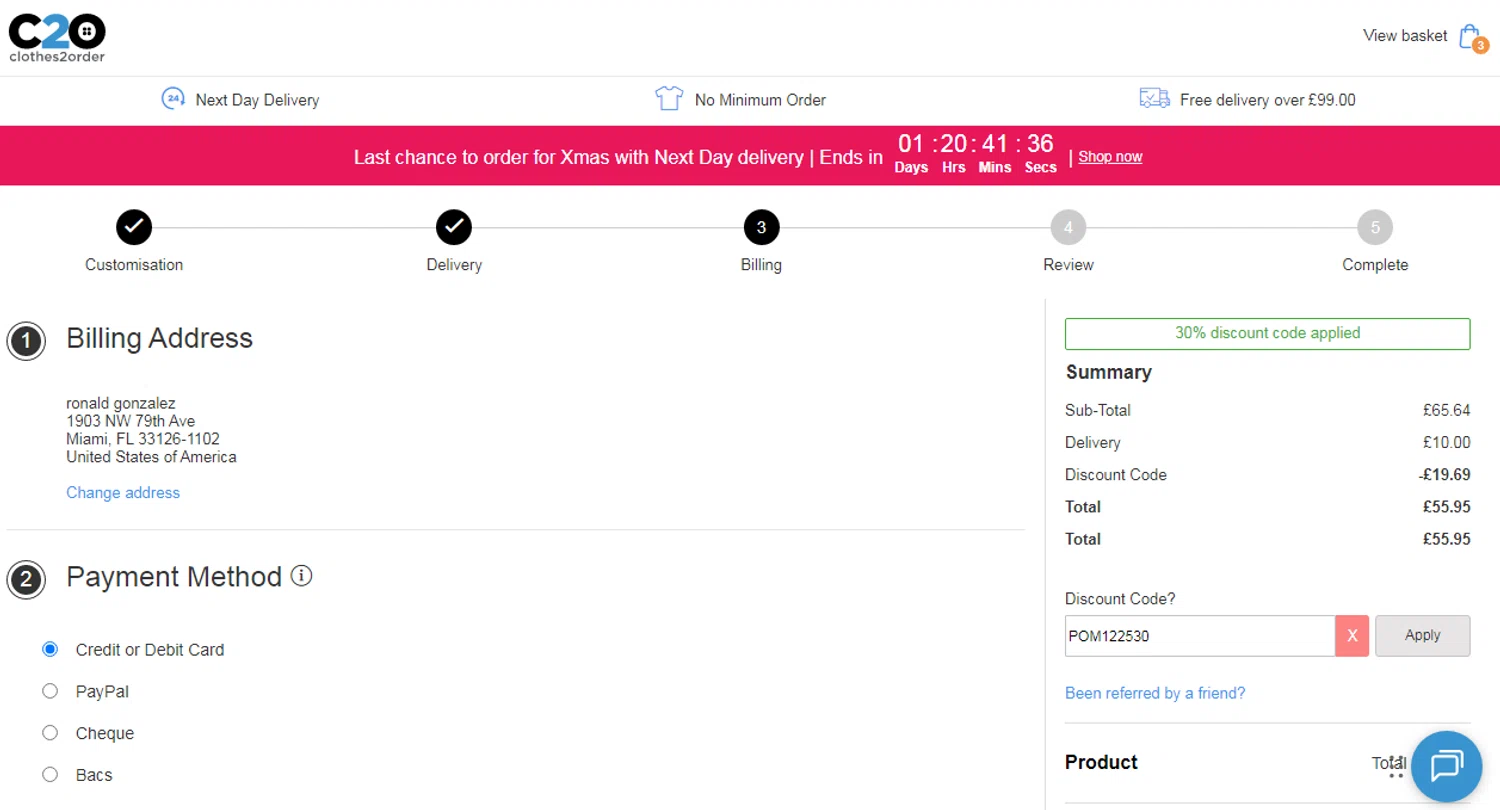This screenshot has width=1500, height=810.
Task: Click the Customisation step checkmark circle
Action: [x=134, y=228]
